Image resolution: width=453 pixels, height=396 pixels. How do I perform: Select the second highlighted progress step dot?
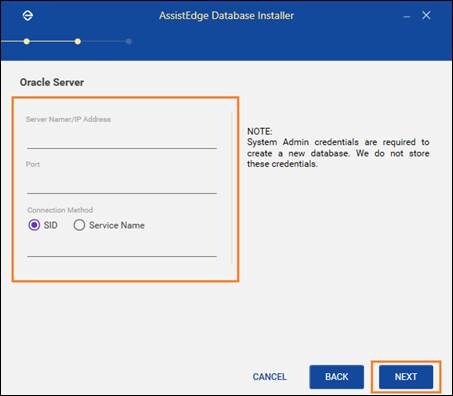coord(78,41)
